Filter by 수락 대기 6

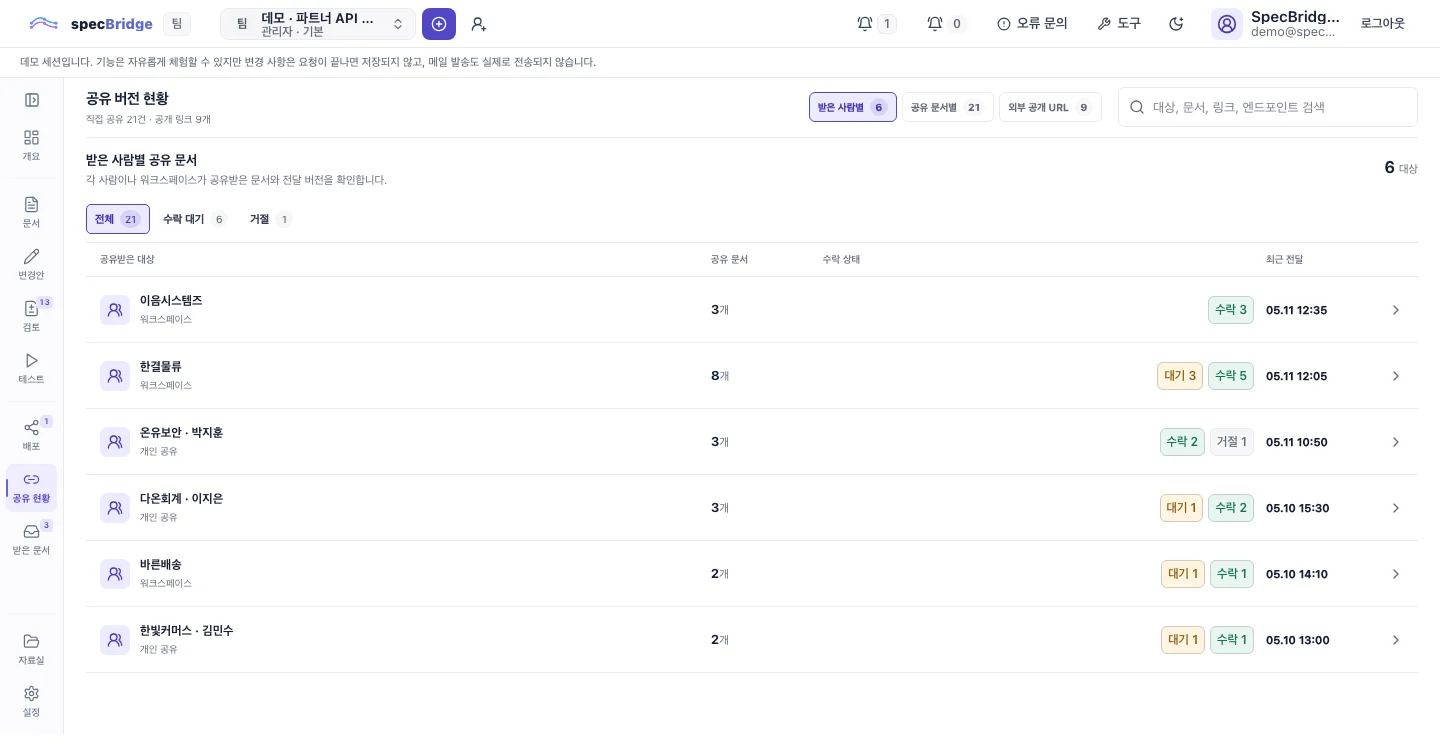click(x=195, y=219)
